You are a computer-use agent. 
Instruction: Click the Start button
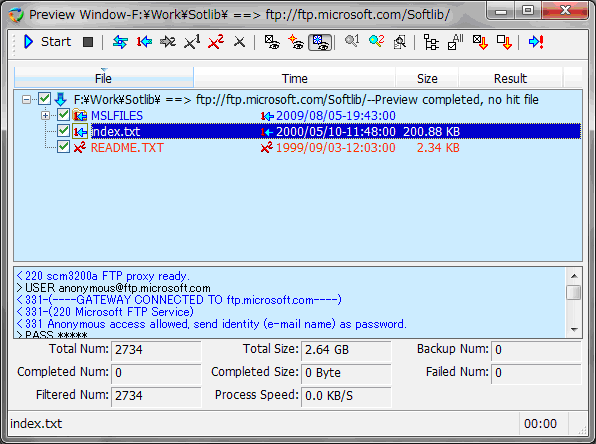(x=48, y=41)
